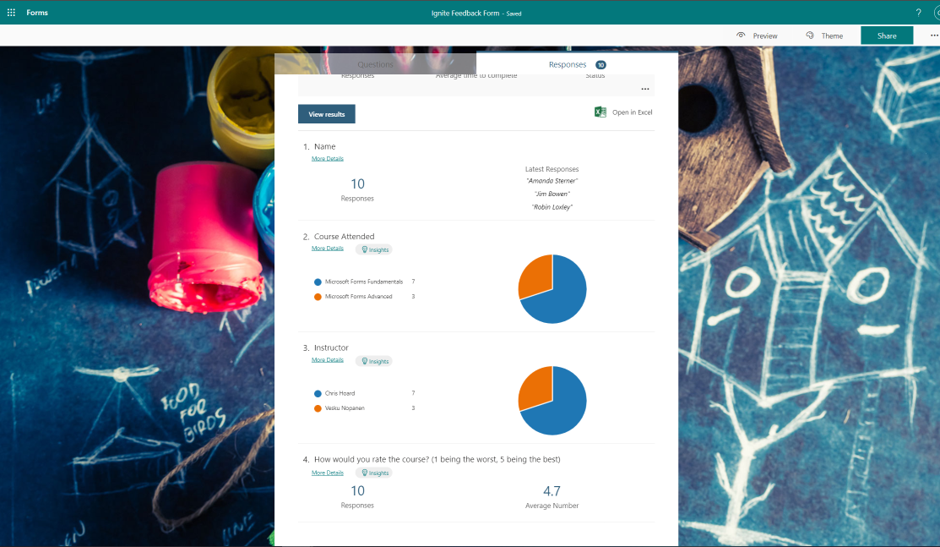The width and height of the screenshot is (940, 547).
Task: Open the summary card ellipsis menu
Action: point(645,89)
